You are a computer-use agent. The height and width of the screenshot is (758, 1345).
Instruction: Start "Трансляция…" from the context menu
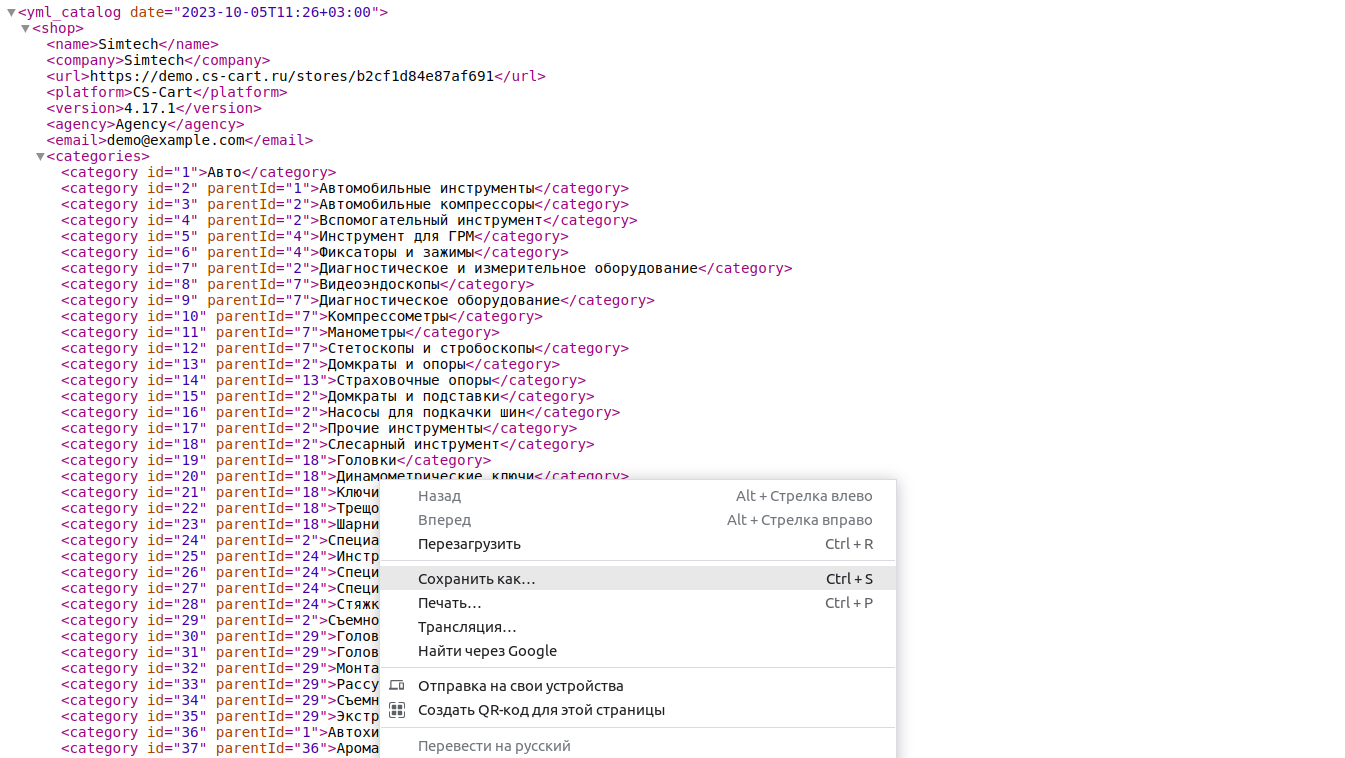[x=467, y=627]
